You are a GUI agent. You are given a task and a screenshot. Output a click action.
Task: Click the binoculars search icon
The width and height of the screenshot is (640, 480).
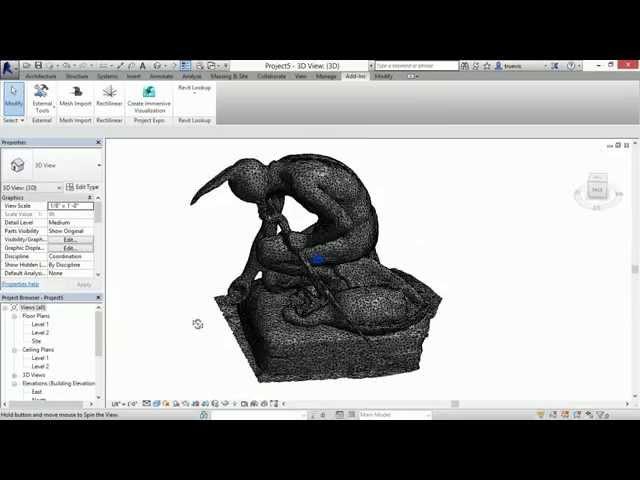click(x=465, y=66)
